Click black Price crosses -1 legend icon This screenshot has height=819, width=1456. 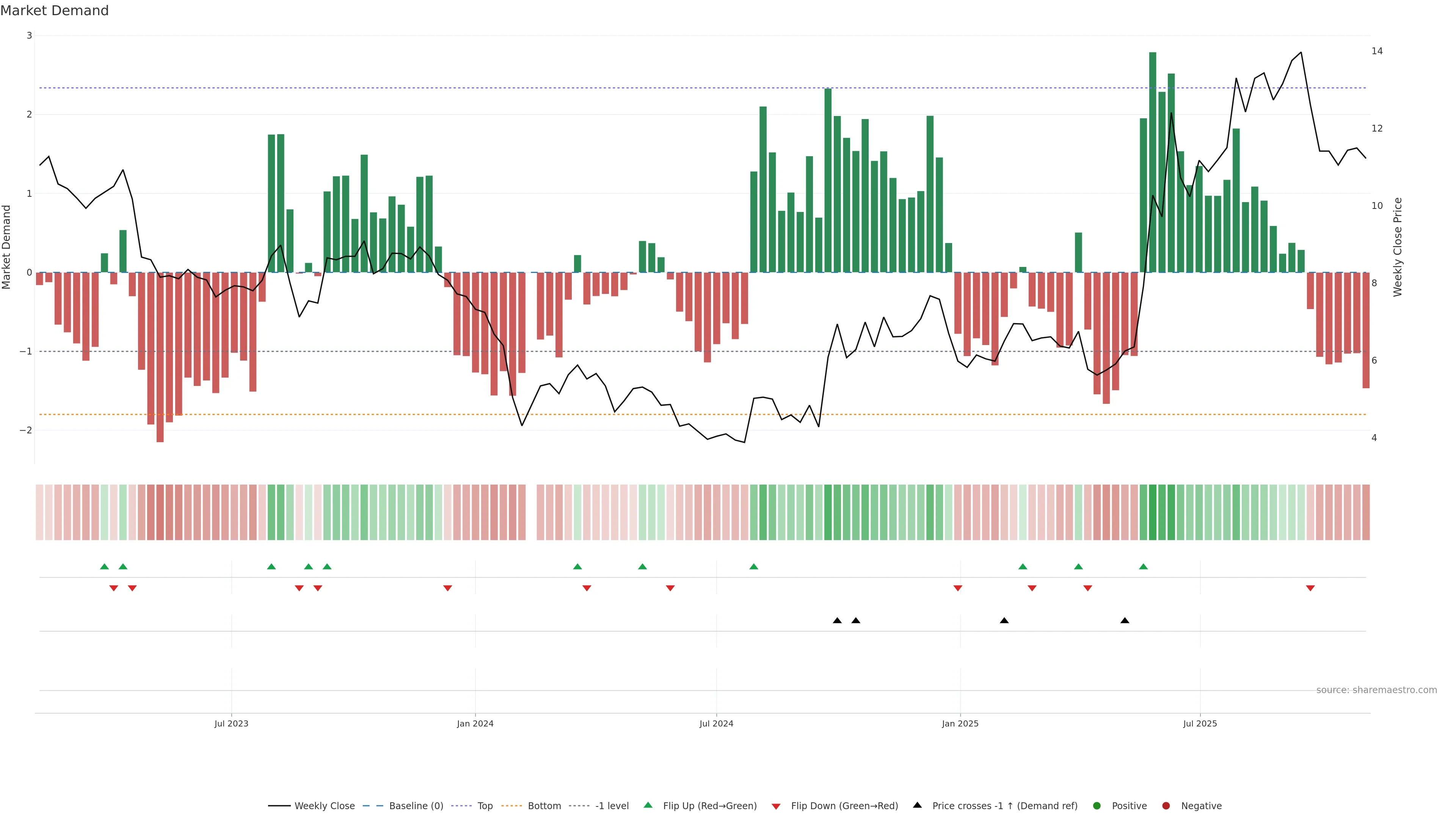pyautogui.click(x=917, y=805)
